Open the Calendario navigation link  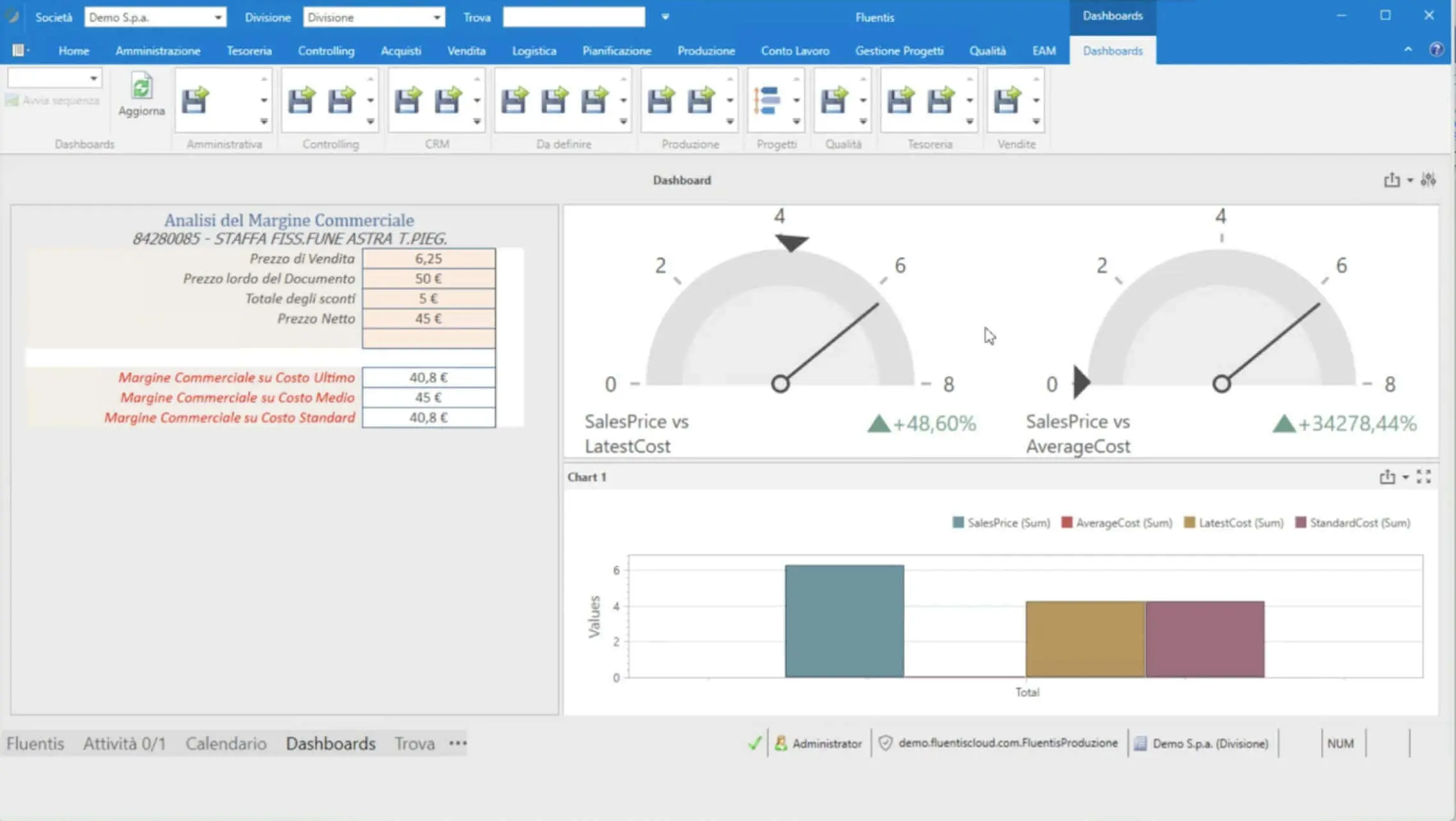226,744
